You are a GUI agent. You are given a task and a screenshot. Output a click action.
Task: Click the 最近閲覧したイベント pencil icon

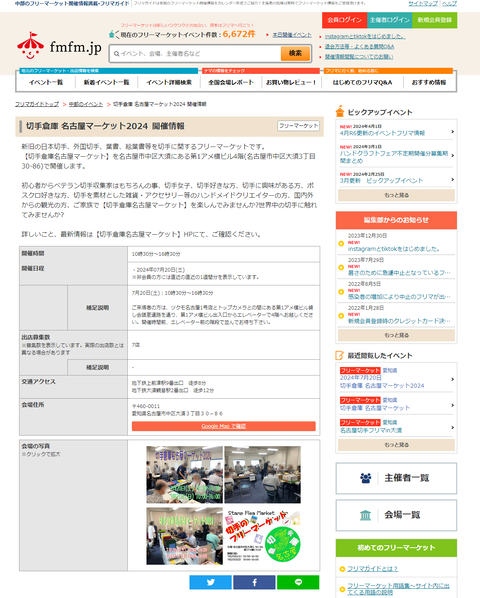(x=339, y=355)
